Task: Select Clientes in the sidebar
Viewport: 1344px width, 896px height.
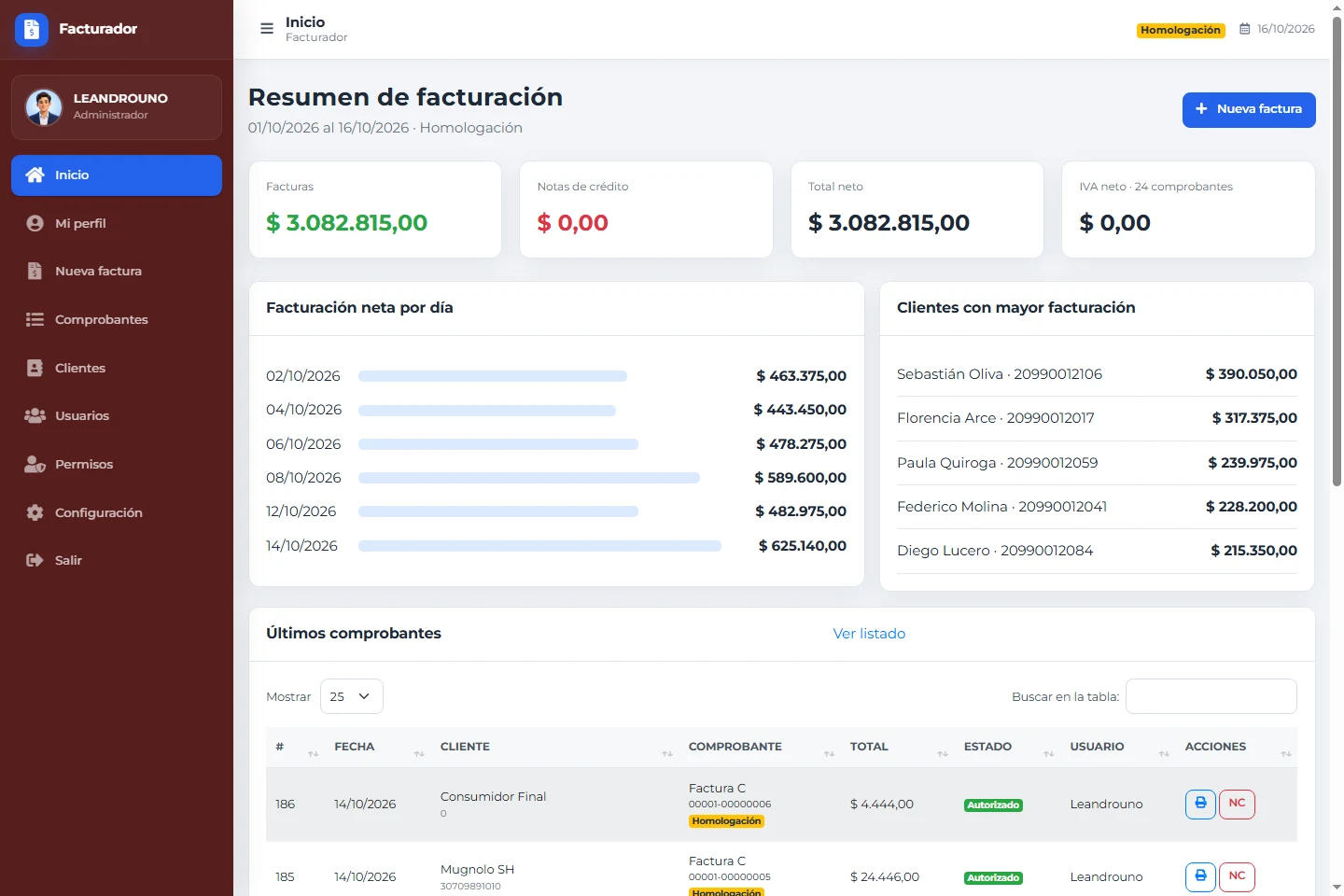Action: tap(117, 368)
